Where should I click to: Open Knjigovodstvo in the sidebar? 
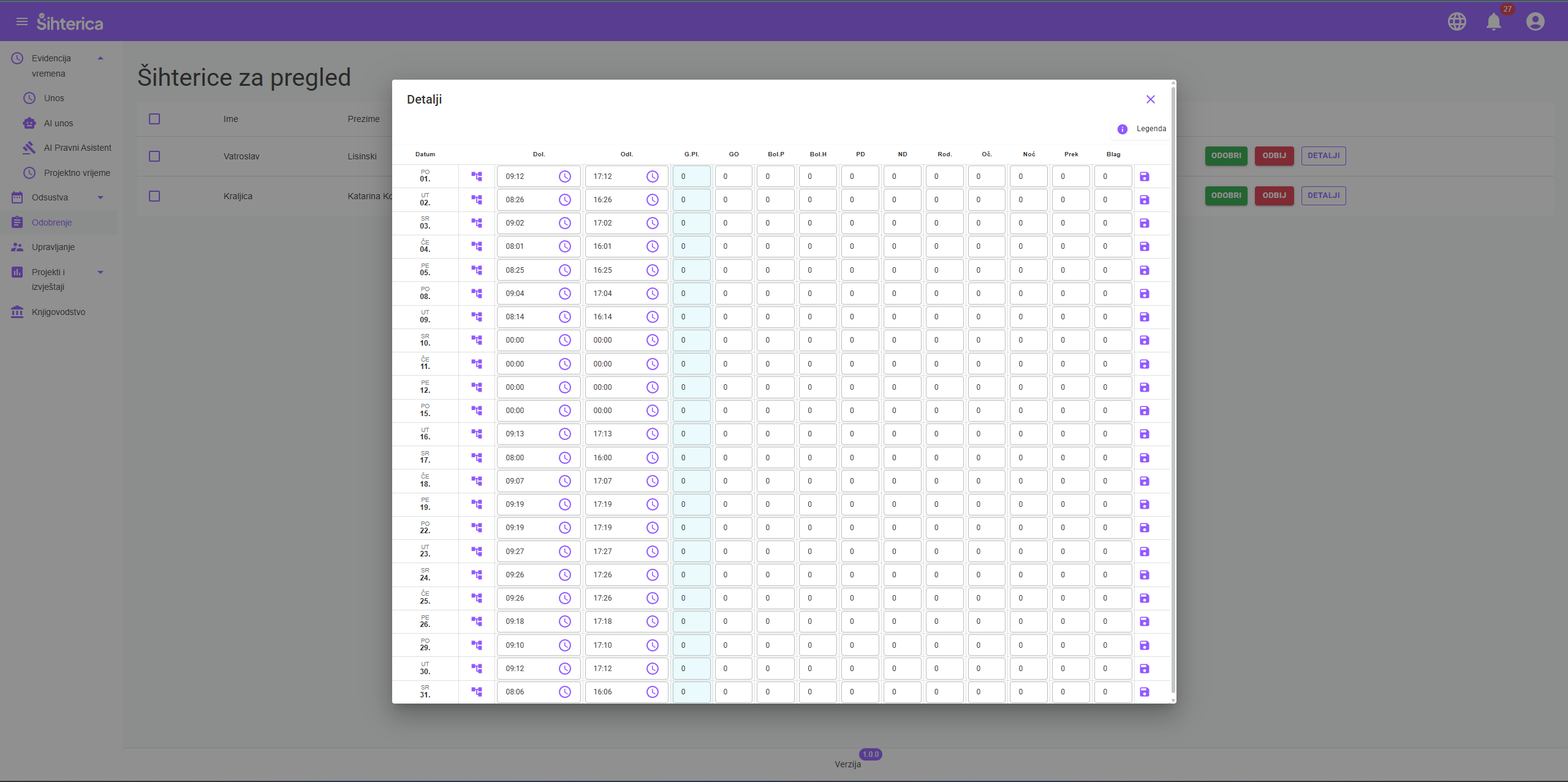(x=58, y=312)
